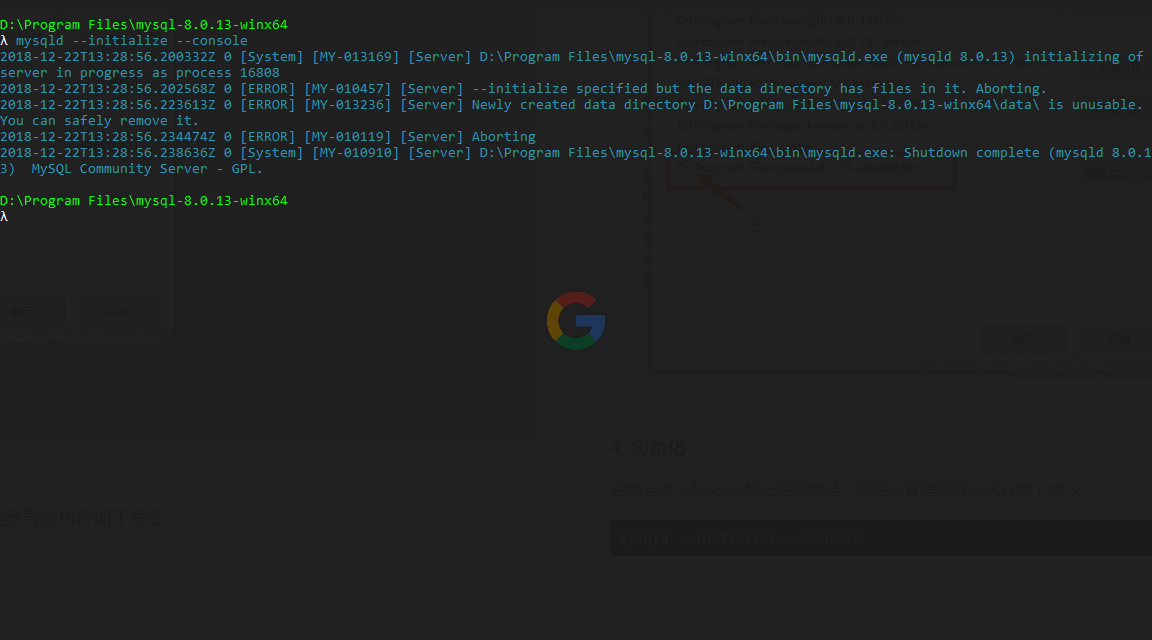Click [ERROR] tag on the MY-013236 line

[x=268, y=104]
